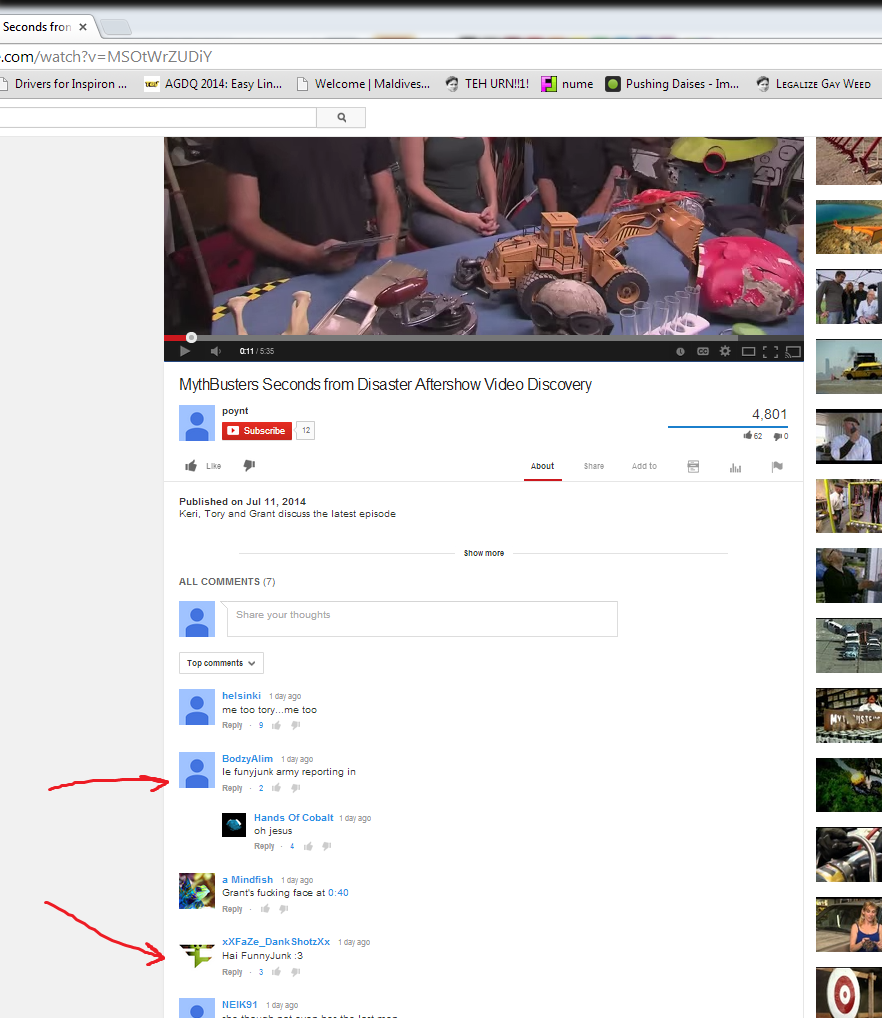Open the video statistics bar-chart icon
The width and height of the screenshot is (882, 1018).
point(735,467)
